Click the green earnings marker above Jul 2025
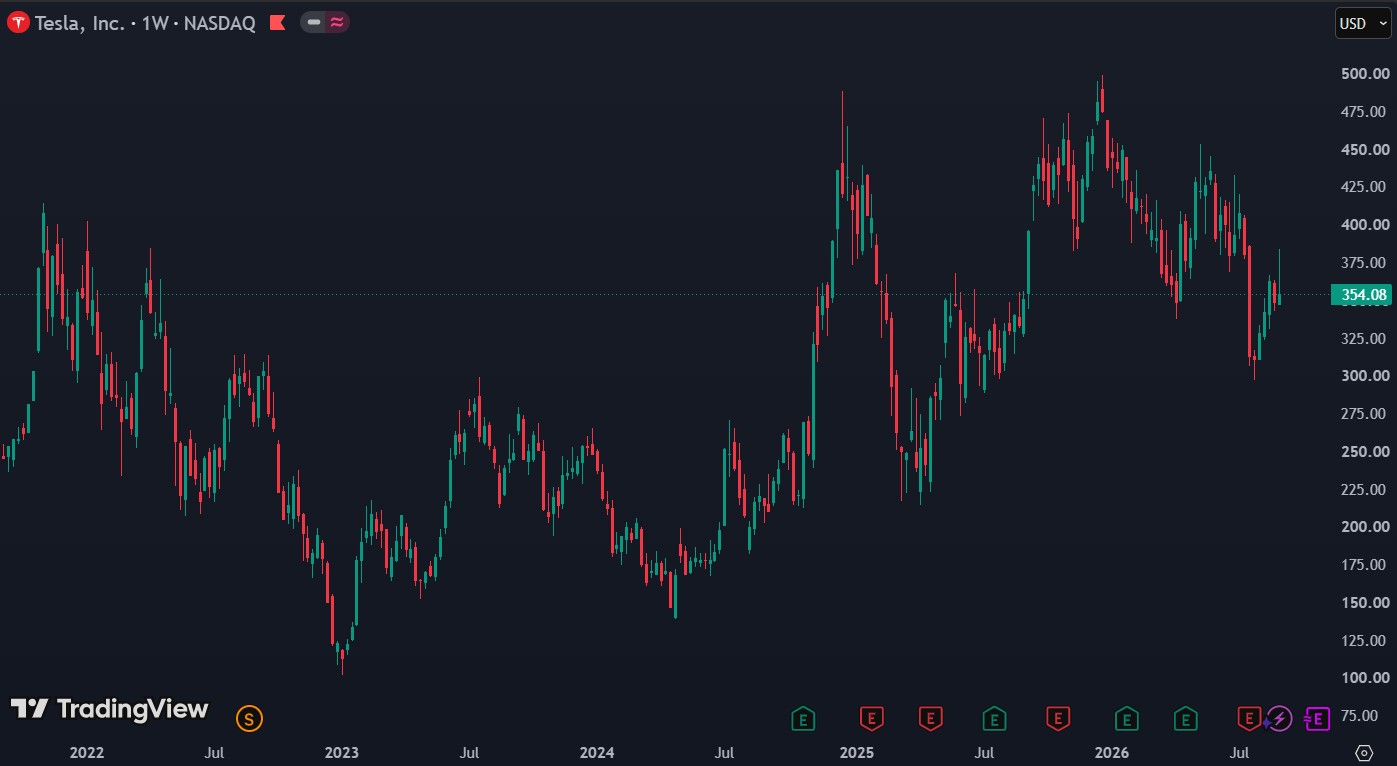The width and height of the screenshot is (1397, 766). click(x=994, y=718)
